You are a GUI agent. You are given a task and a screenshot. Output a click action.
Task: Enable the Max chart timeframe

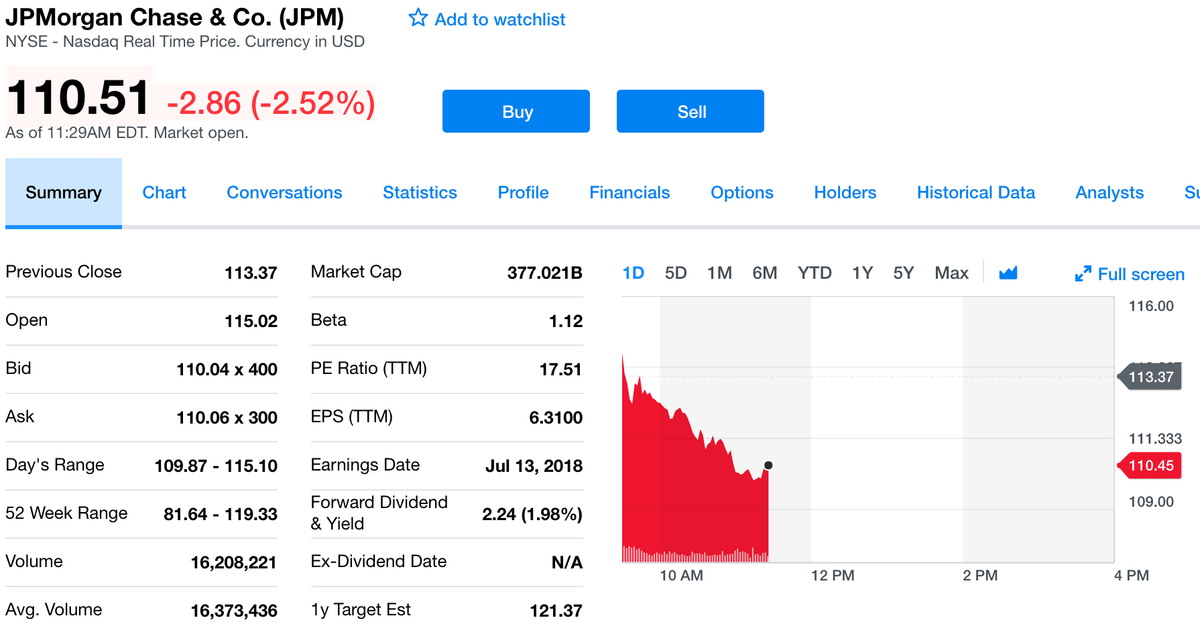coord(951,272)
